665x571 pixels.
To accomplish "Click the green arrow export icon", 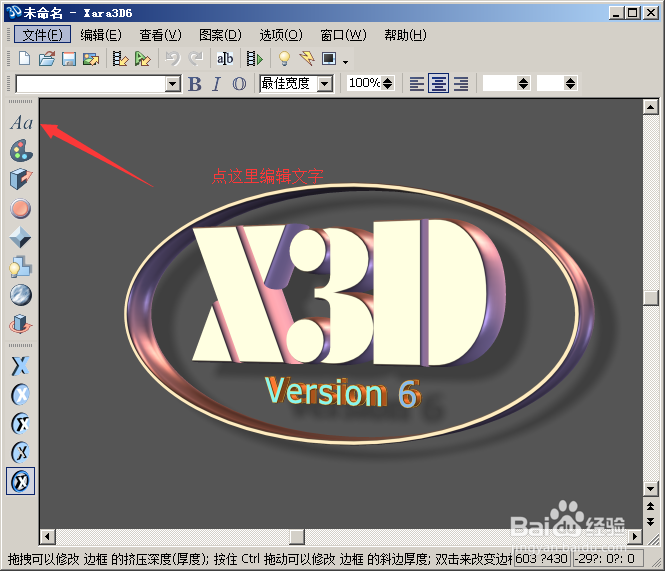I will 142,58.
